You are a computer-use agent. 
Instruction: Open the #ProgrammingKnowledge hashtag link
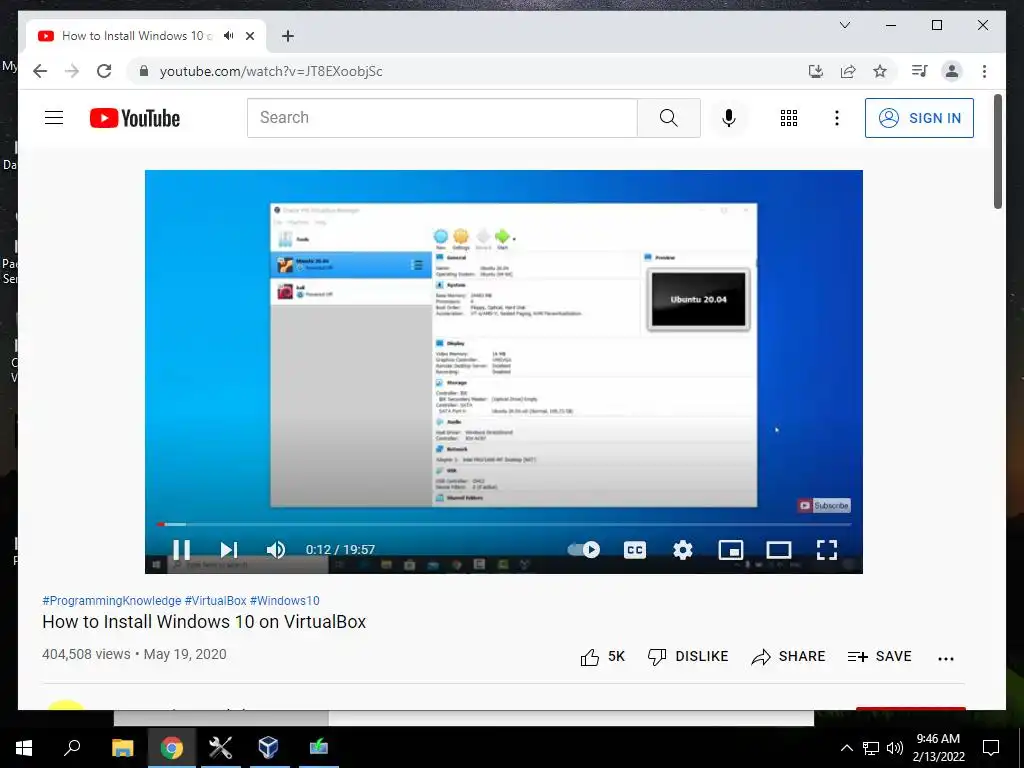pos(112,601)
